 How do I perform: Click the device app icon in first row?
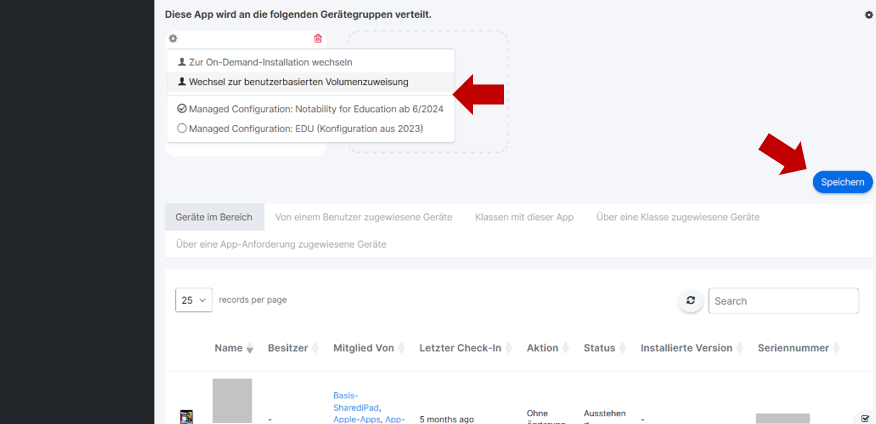click(x=186, y=416)
